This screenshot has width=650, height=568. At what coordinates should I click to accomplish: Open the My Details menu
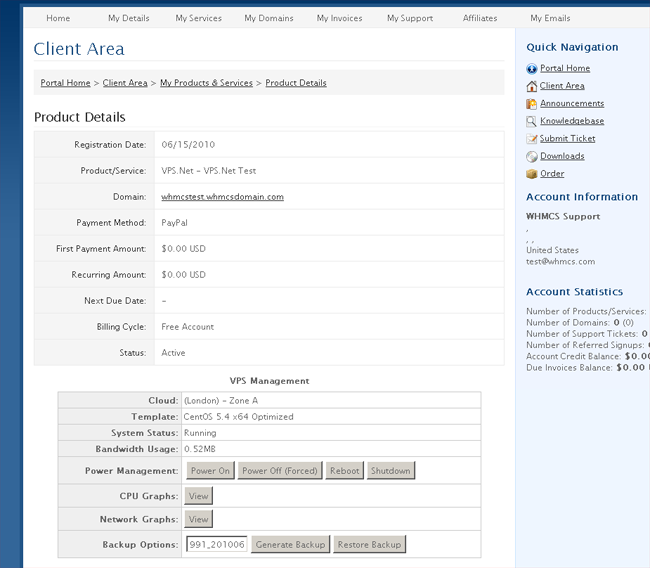pyautogui.click(x=129, y=18)
